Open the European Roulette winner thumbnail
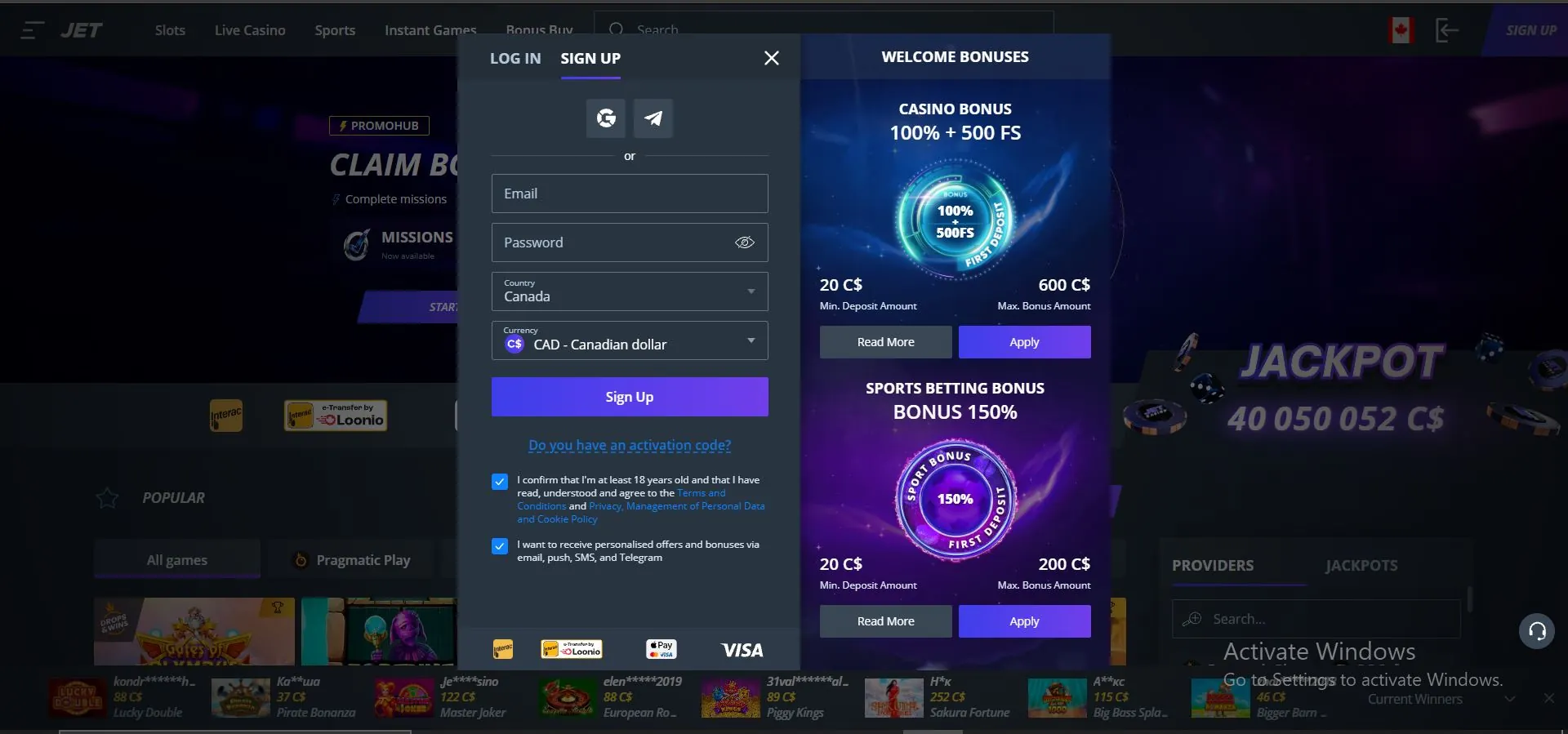Viewport: 1568px width, 734px height. click(568, 698)
